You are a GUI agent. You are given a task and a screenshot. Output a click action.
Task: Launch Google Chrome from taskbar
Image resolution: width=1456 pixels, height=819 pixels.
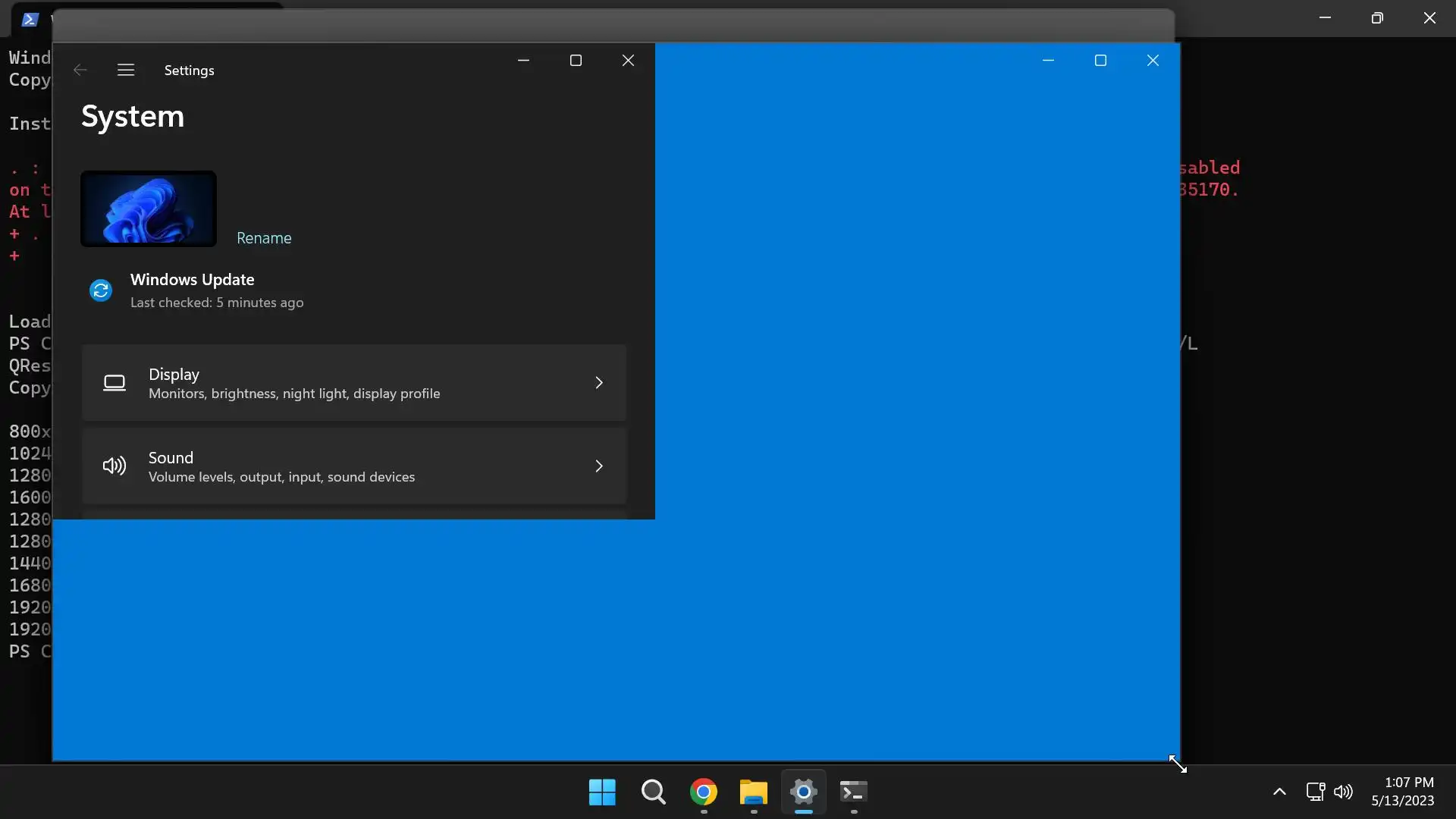click(703, 792)
